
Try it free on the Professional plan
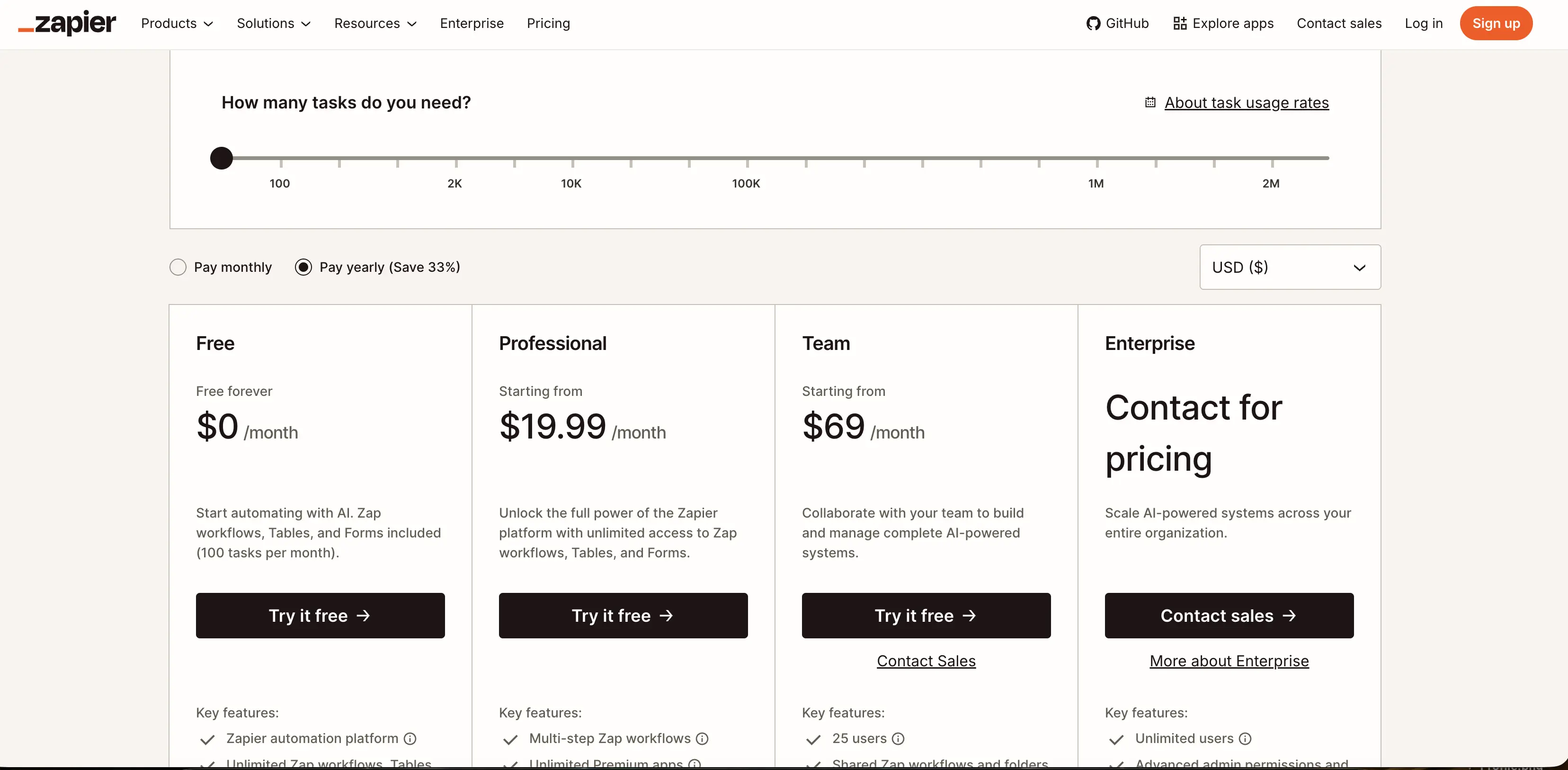(624, 616)
